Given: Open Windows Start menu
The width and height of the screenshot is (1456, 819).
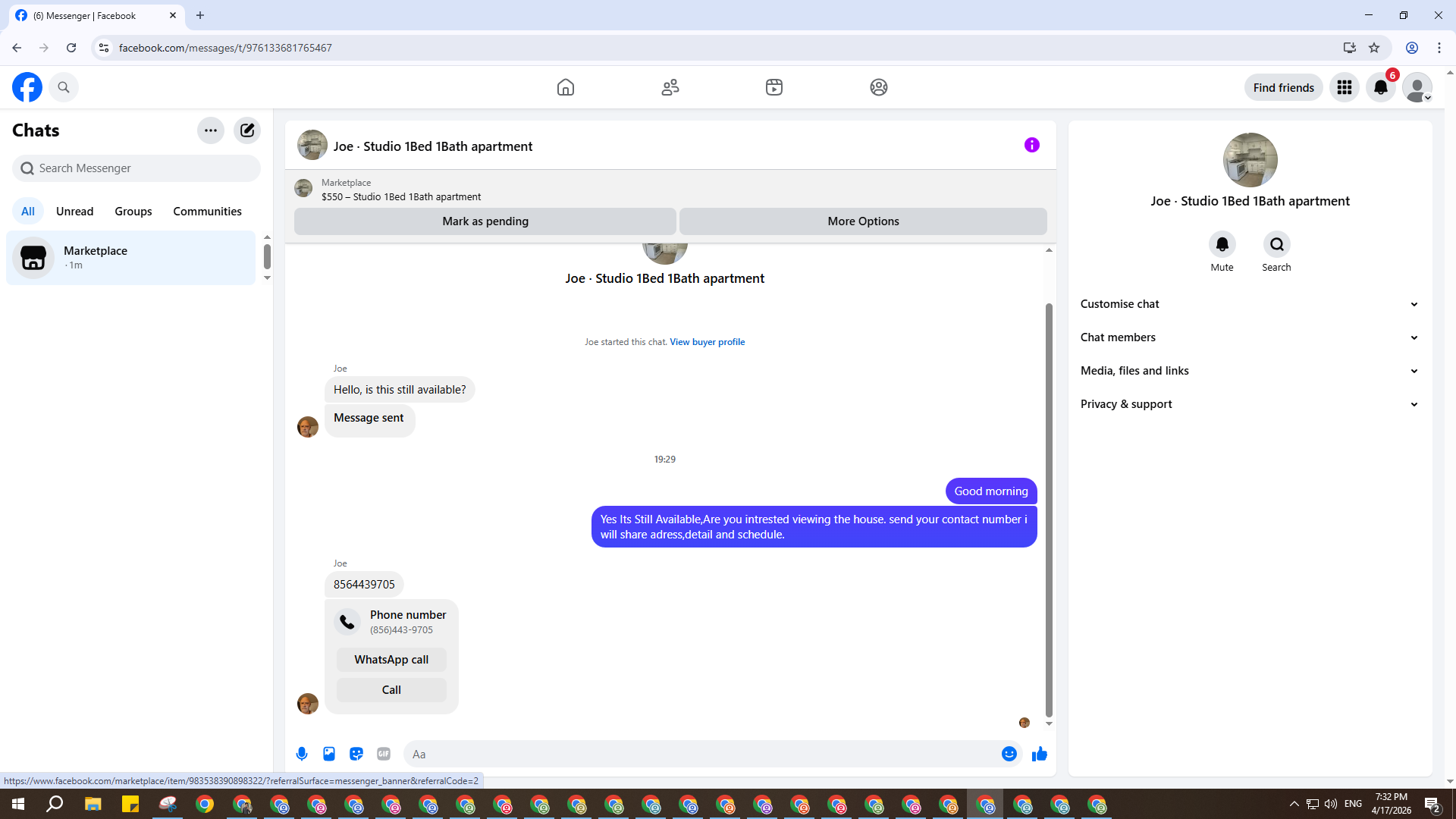Looking at the screenshot, I should [x=18, y=804].
